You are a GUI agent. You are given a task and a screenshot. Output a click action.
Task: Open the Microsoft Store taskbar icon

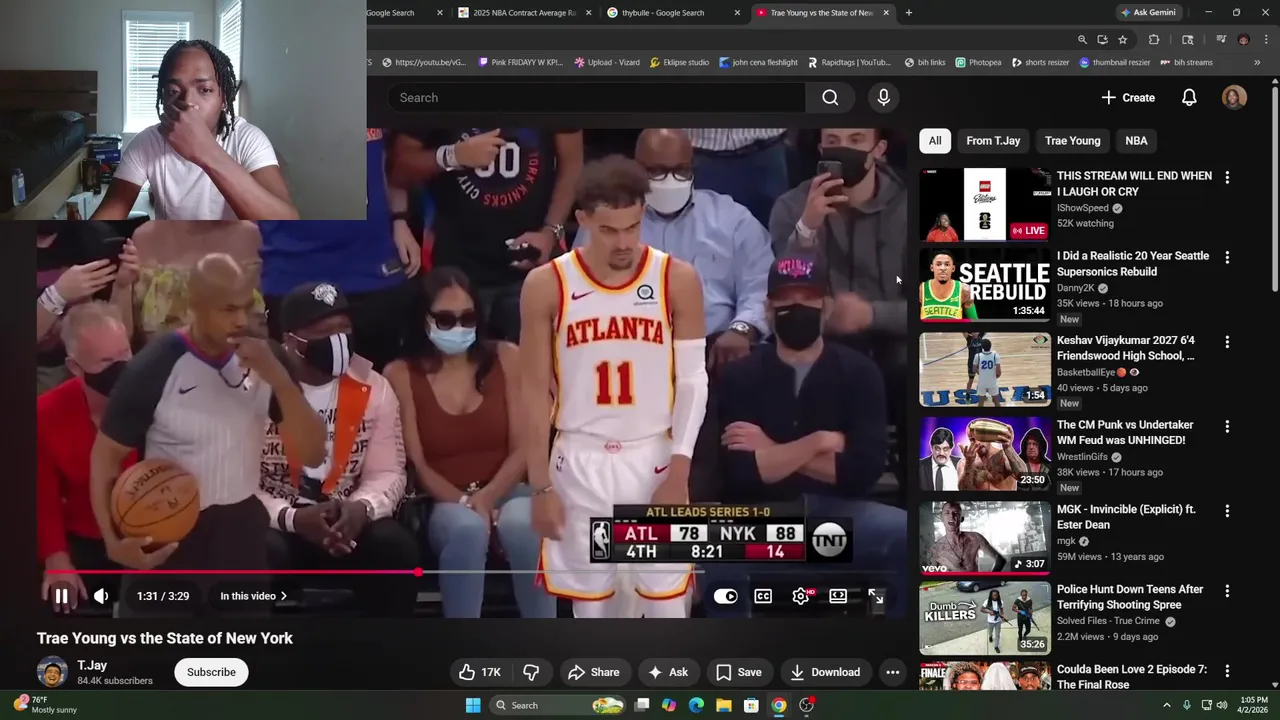click(751, 705)
